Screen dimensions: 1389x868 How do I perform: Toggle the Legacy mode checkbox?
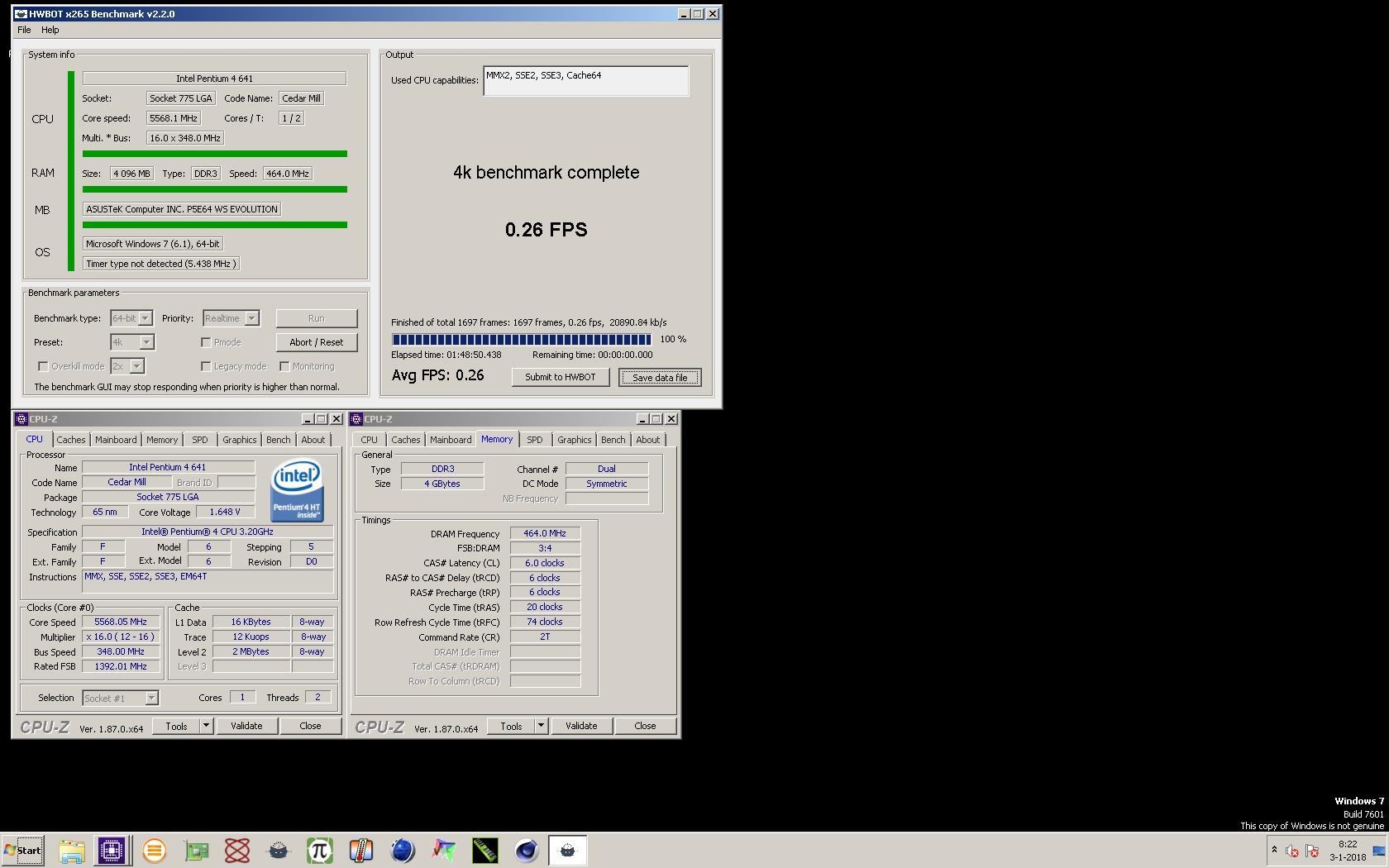(206, 366)
